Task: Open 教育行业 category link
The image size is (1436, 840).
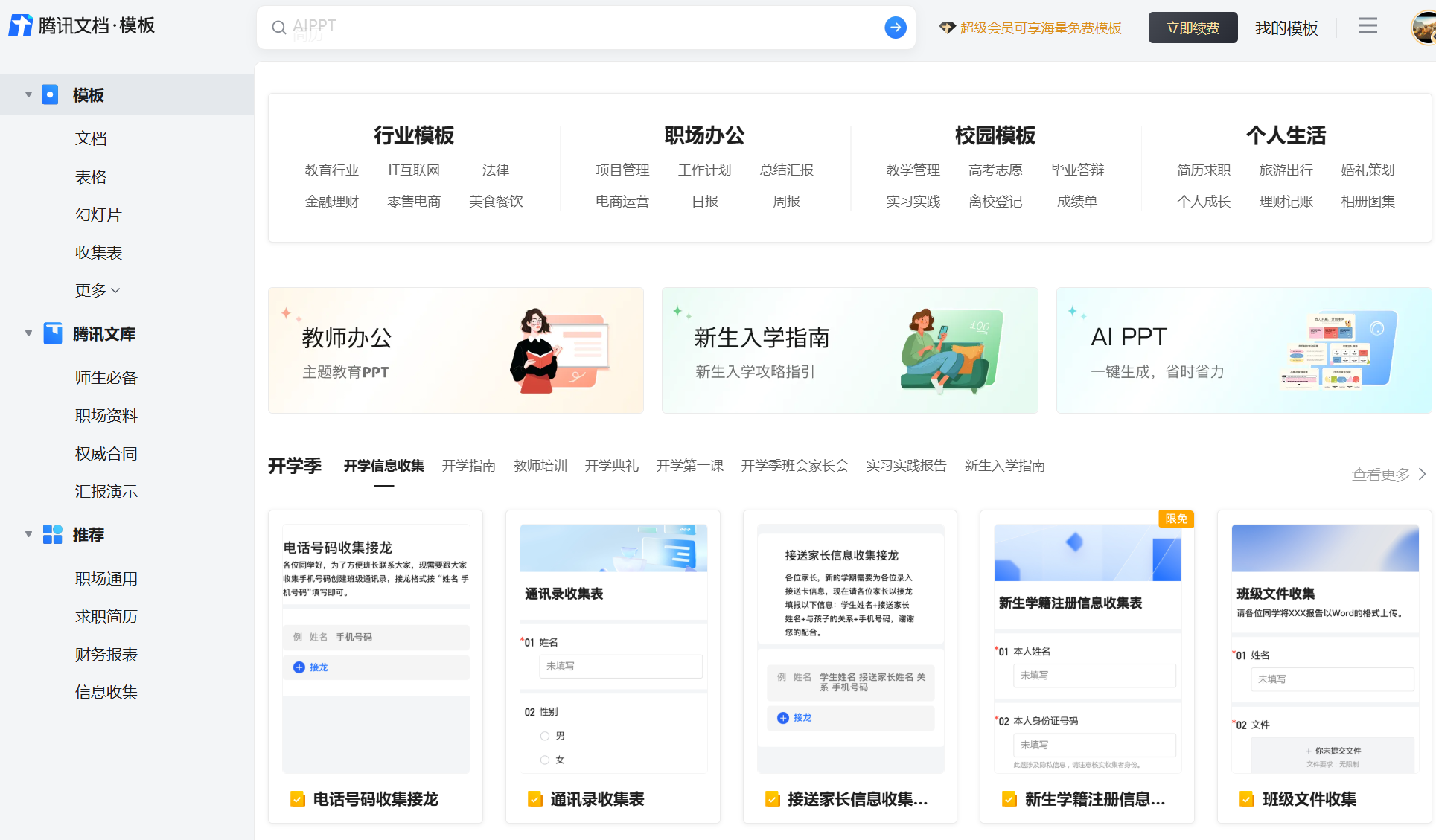Action: pyautogui.click(x=332, y=170)
